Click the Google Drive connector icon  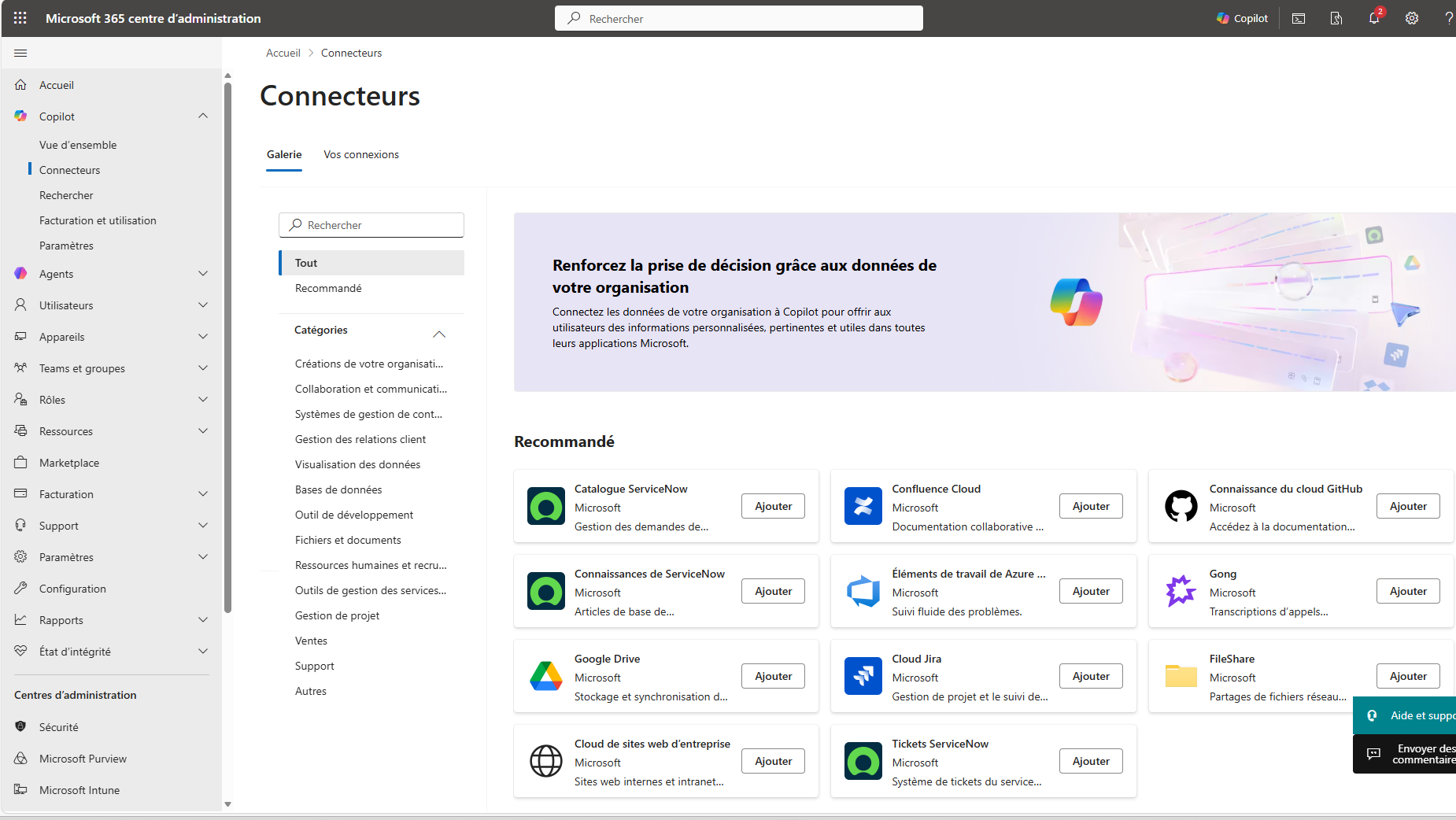coord(546,677)
